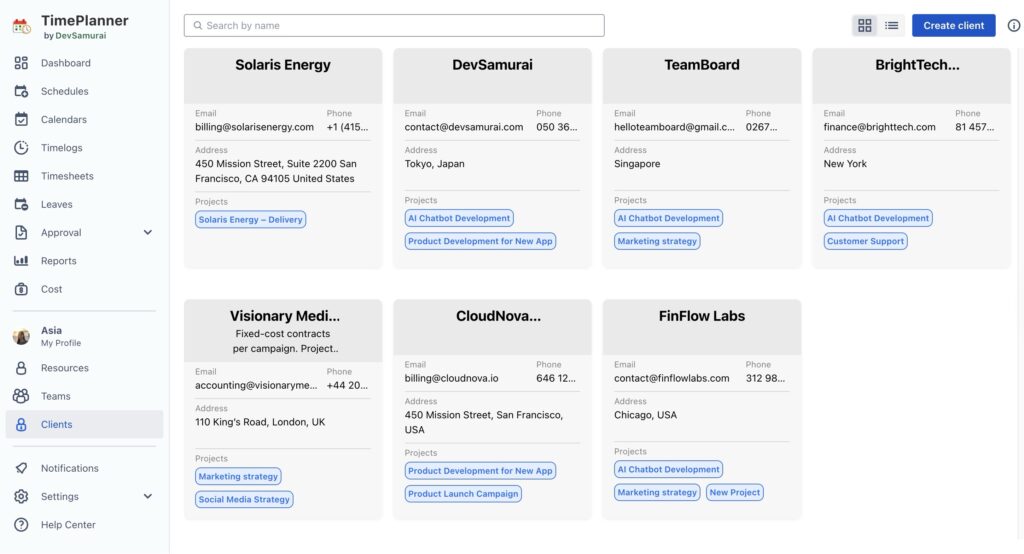Viewport: 1024px width, 554px height.
Task: Open My Profile link
Action: point(61,343)
